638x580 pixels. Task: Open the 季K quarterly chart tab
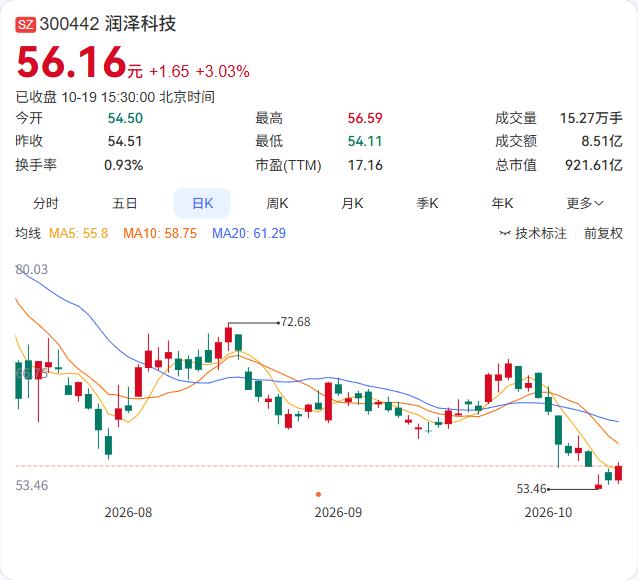click(427, 203)
